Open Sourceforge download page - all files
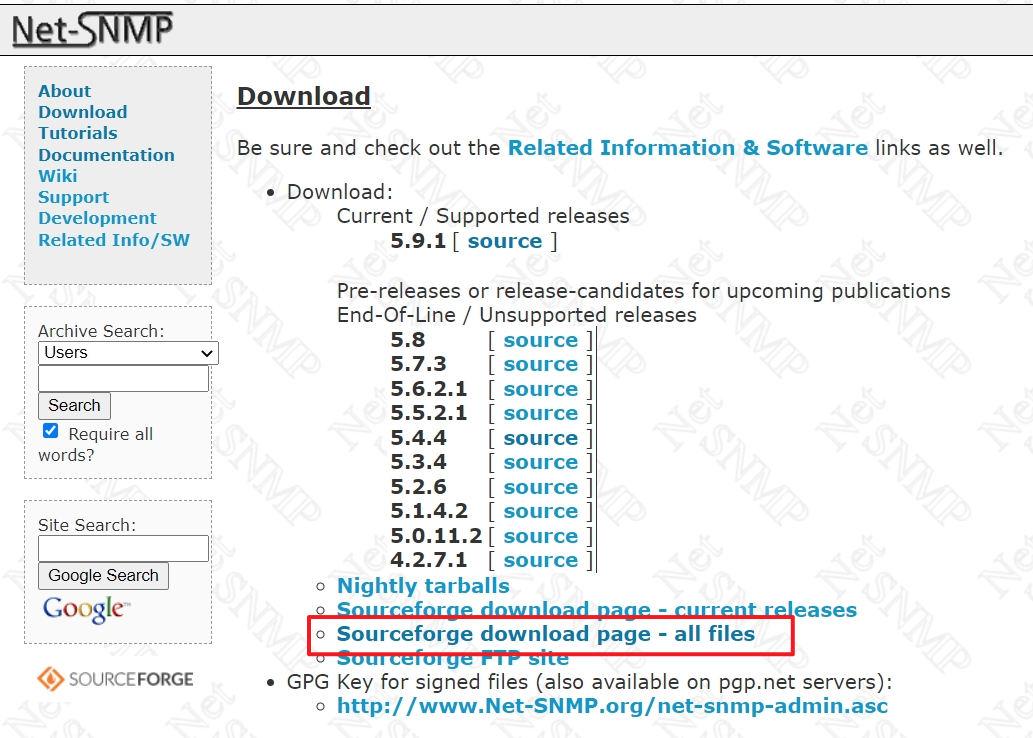1033x738 pixels. tap(545, 634)
